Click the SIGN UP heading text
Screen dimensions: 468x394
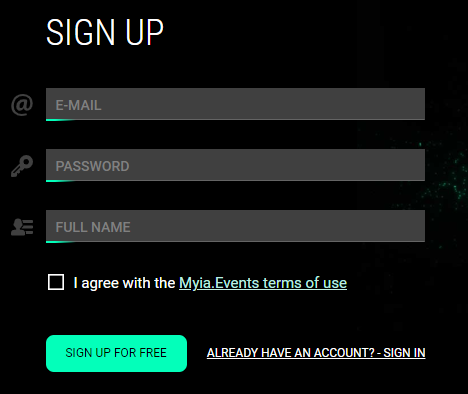pyautogui.click(x=105, y=32)
